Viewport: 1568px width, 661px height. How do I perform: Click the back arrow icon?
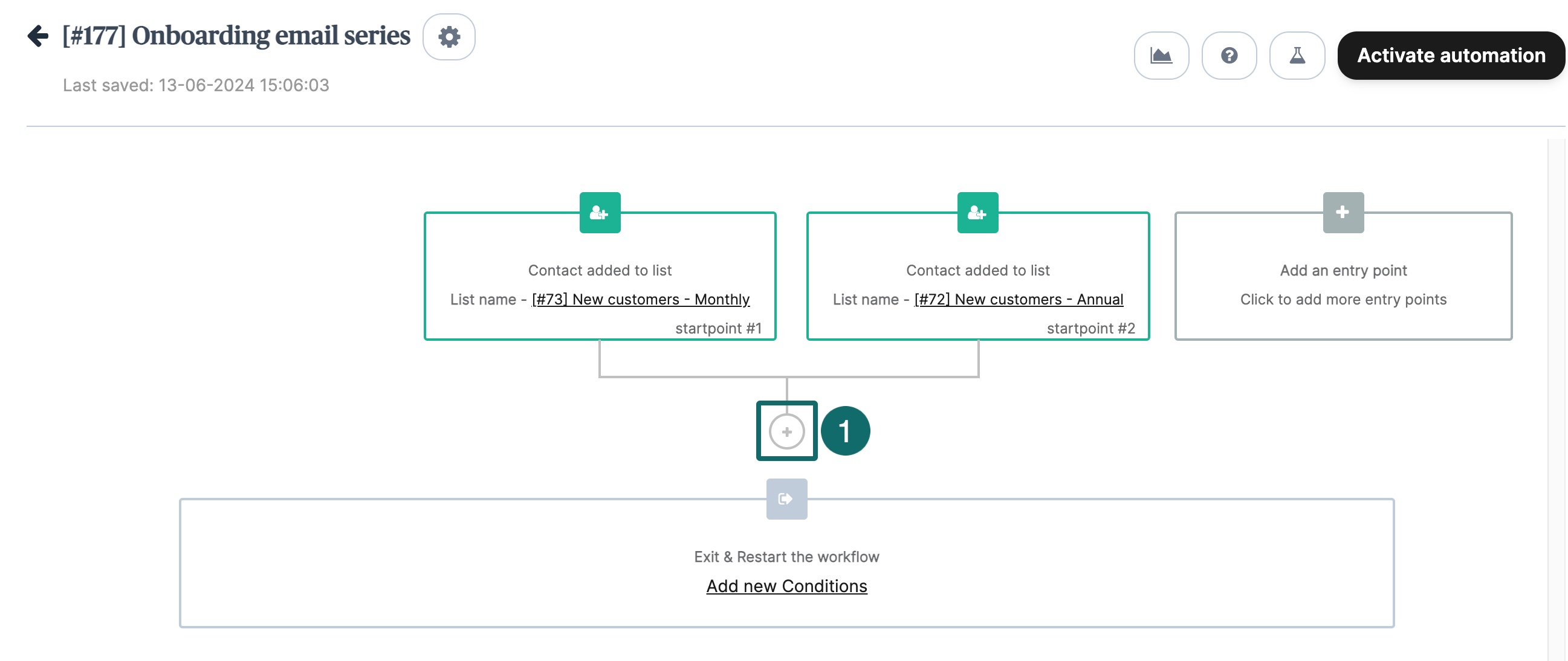[37, 36]
